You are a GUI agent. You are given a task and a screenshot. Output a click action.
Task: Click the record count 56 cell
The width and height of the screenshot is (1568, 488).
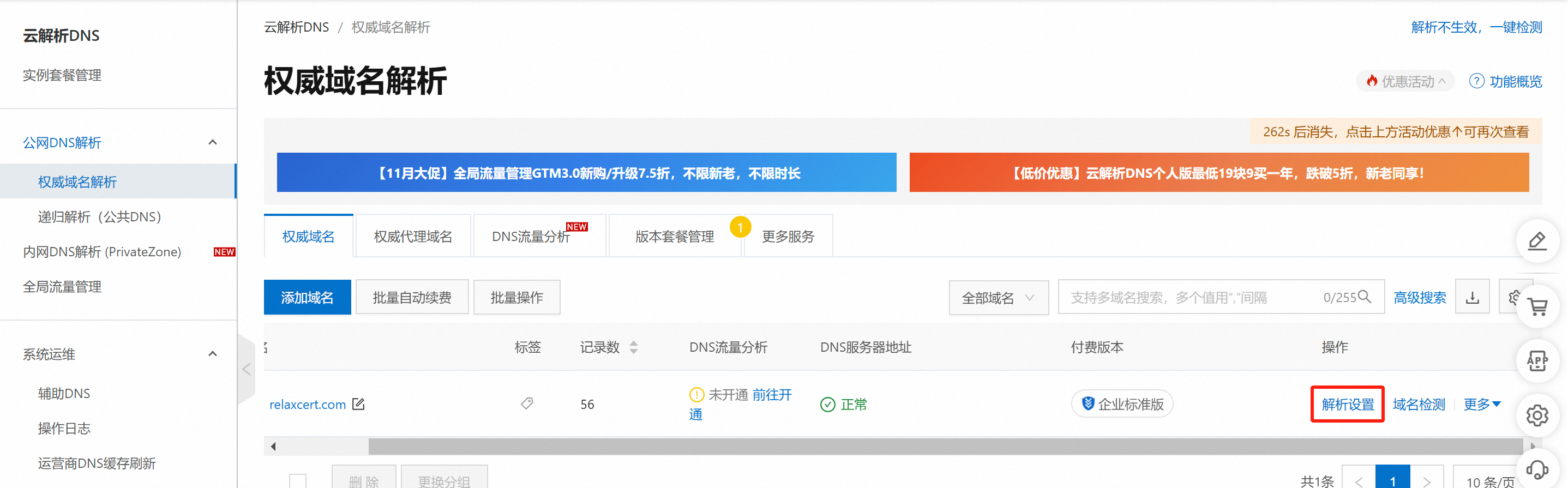click(587, 405)
